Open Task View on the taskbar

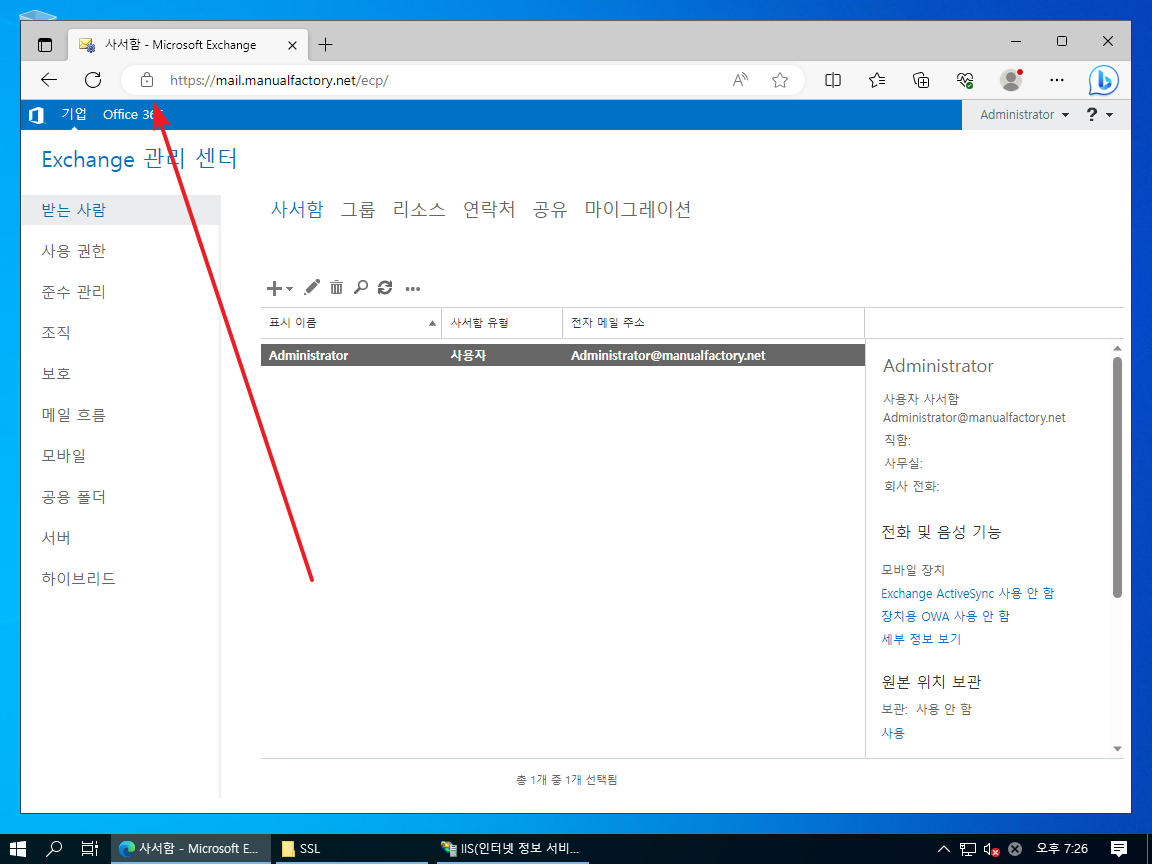90,849
